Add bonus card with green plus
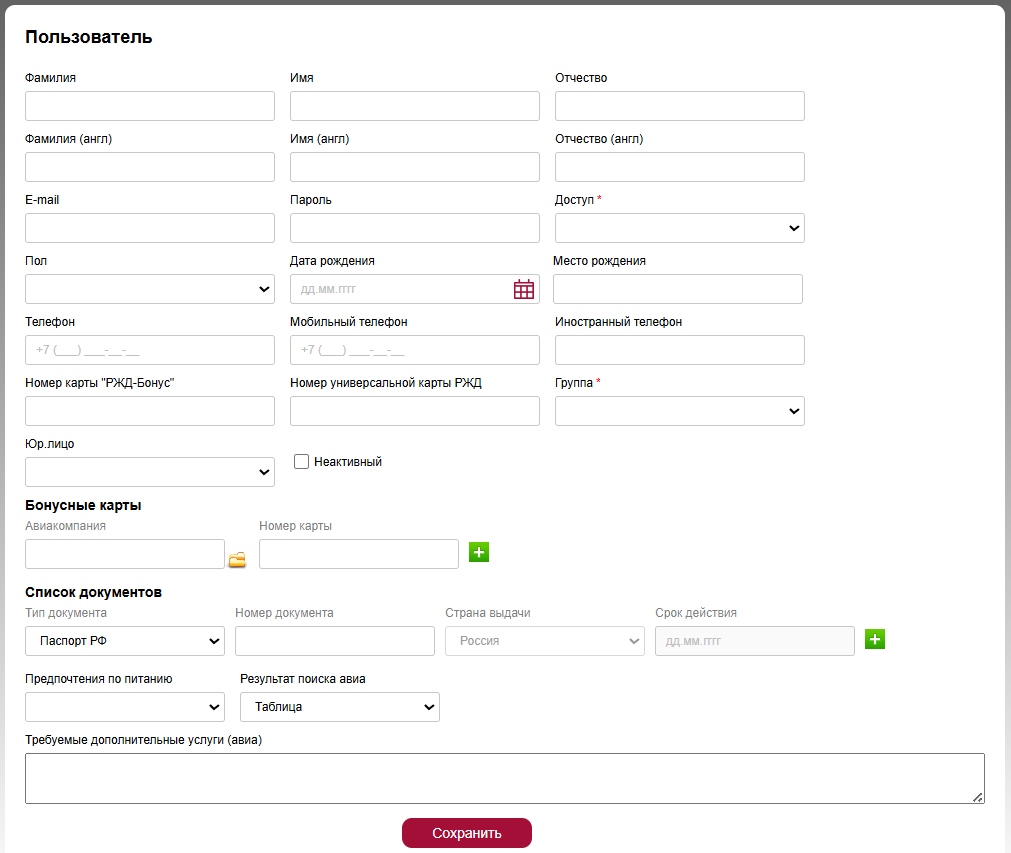This screenshot has height=853, width=1011. [x=478, y=552]
